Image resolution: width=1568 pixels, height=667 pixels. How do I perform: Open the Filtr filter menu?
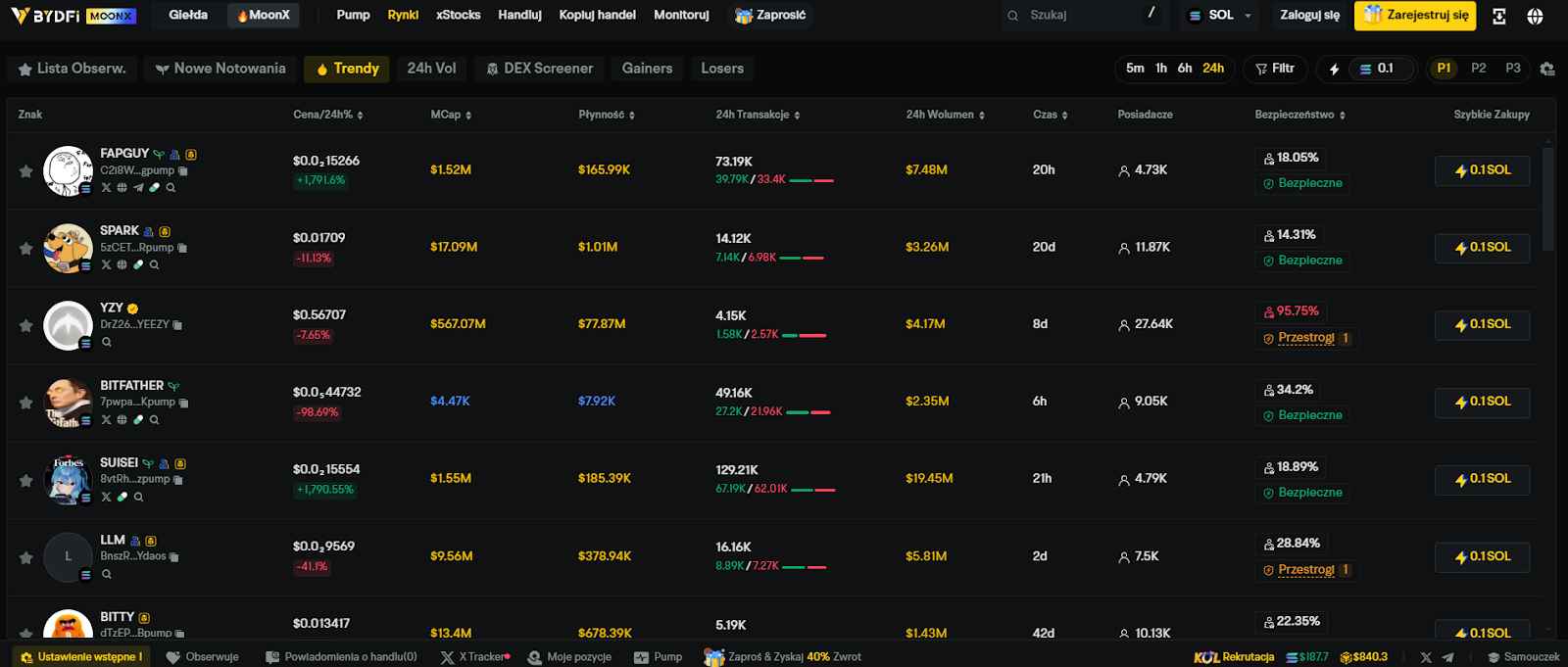pyautogui.click(x=1275, y=69)
